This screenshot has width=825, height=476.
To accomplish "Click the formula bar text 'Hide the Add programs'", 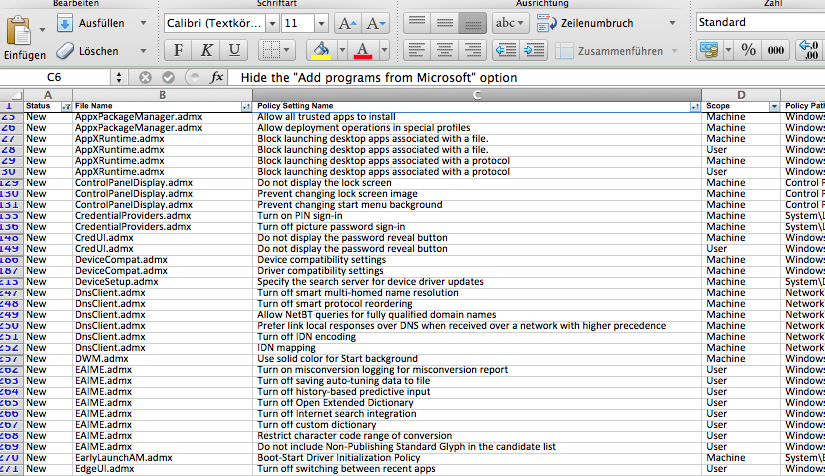I will (379, 78).
